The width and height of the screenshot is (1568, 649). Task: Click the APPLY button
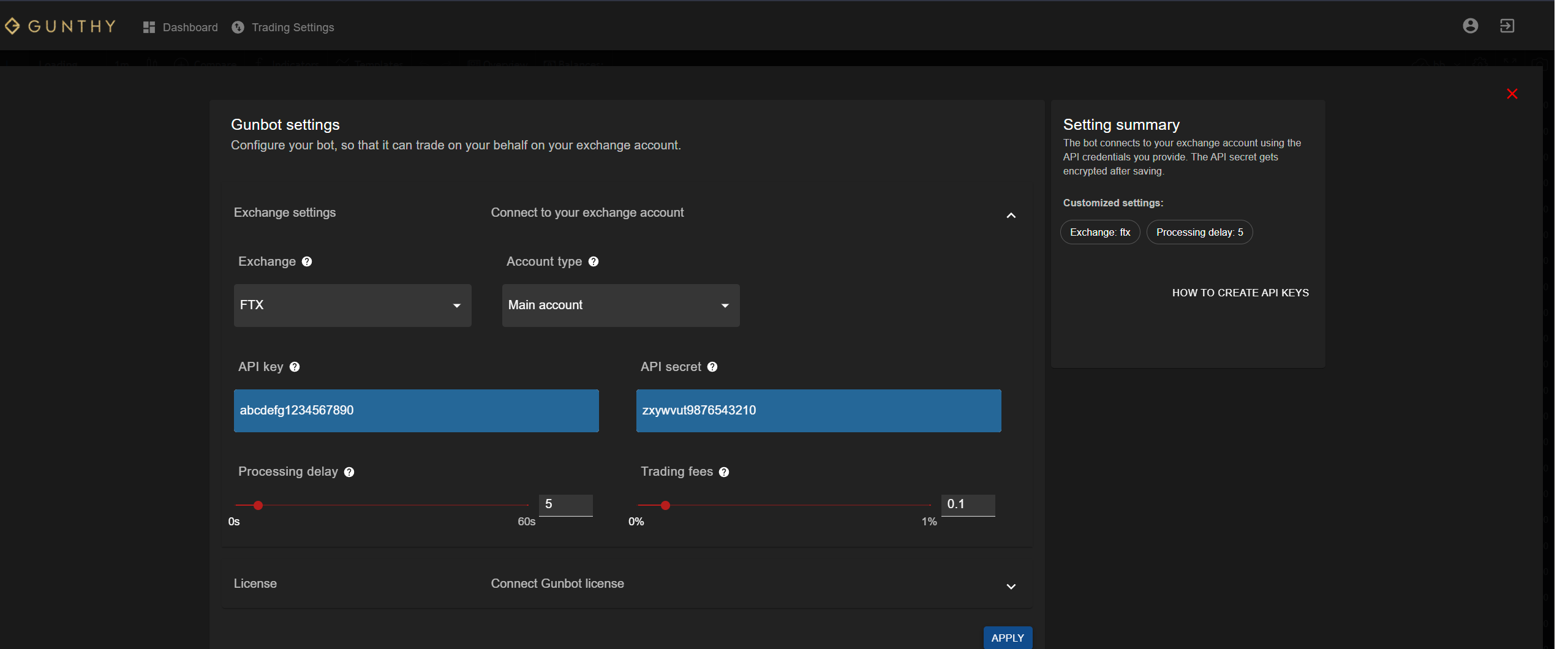coord(1008,637)
